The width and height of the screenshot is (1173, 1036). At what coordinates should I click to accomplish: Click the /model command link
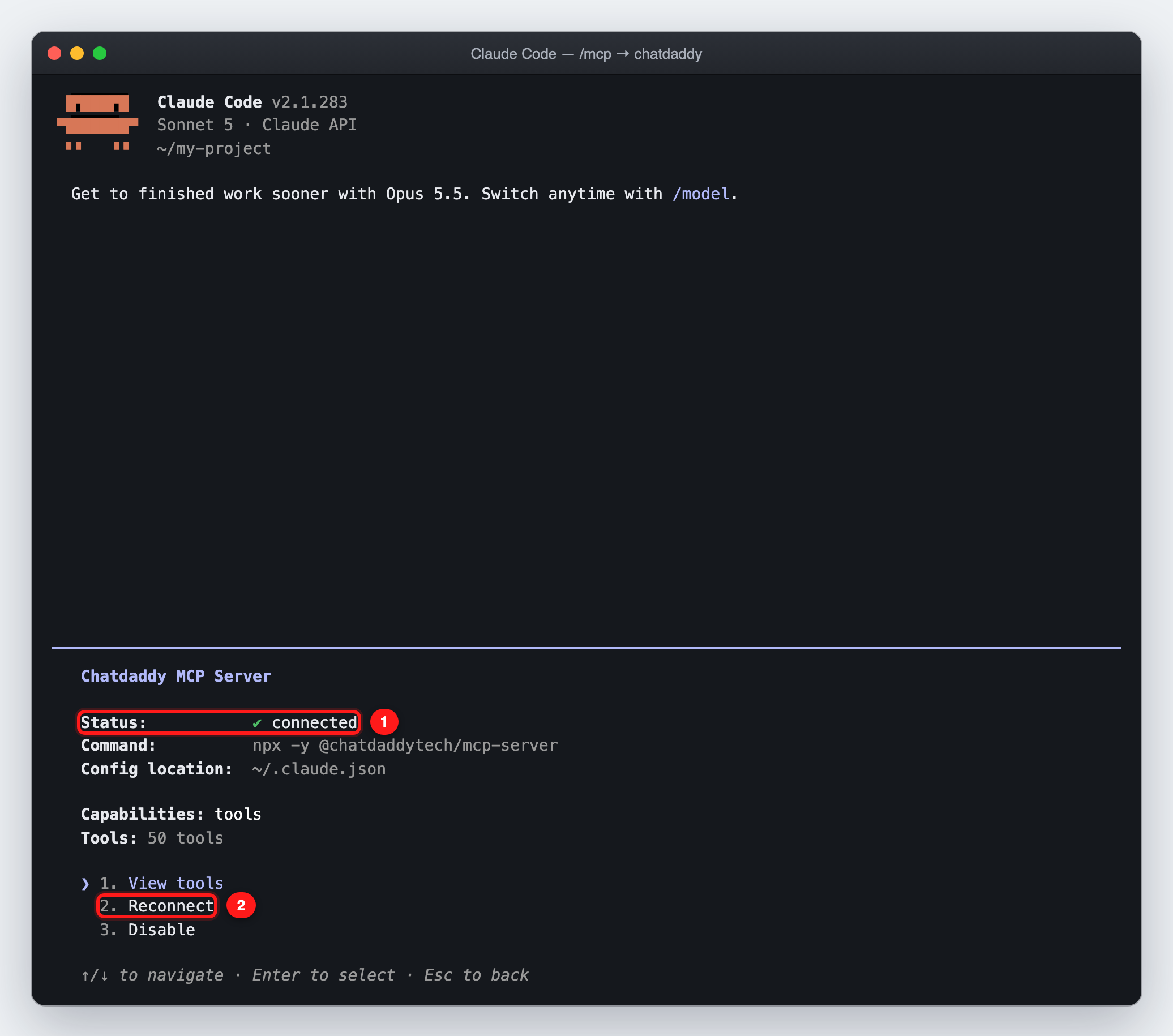[701, 194]
